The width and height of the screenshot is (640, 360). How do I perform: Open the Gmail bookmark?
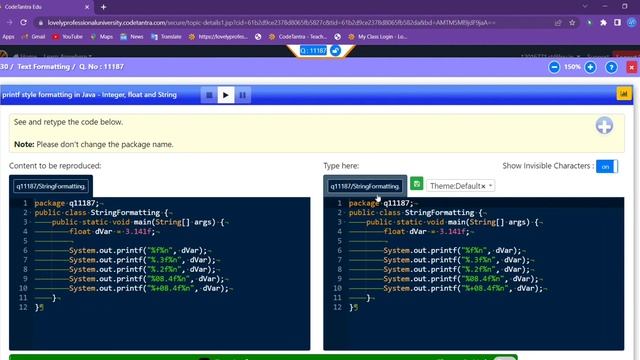point(33,37)
